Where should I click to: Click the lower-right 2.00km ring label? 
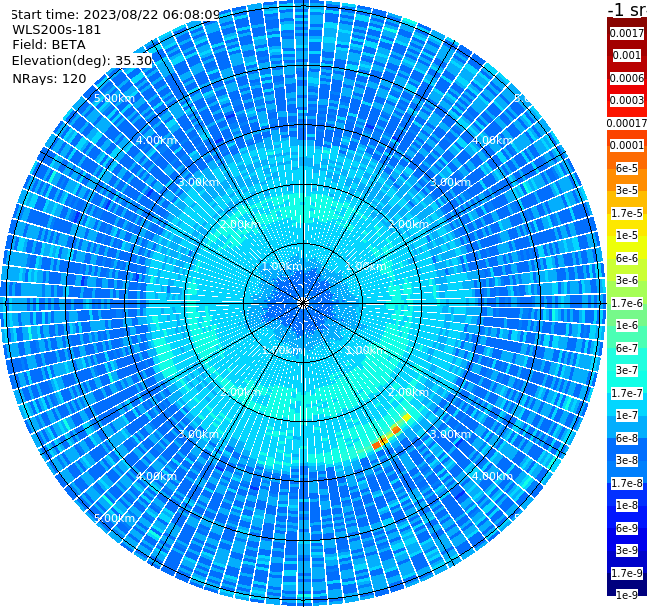coord(409,392)
